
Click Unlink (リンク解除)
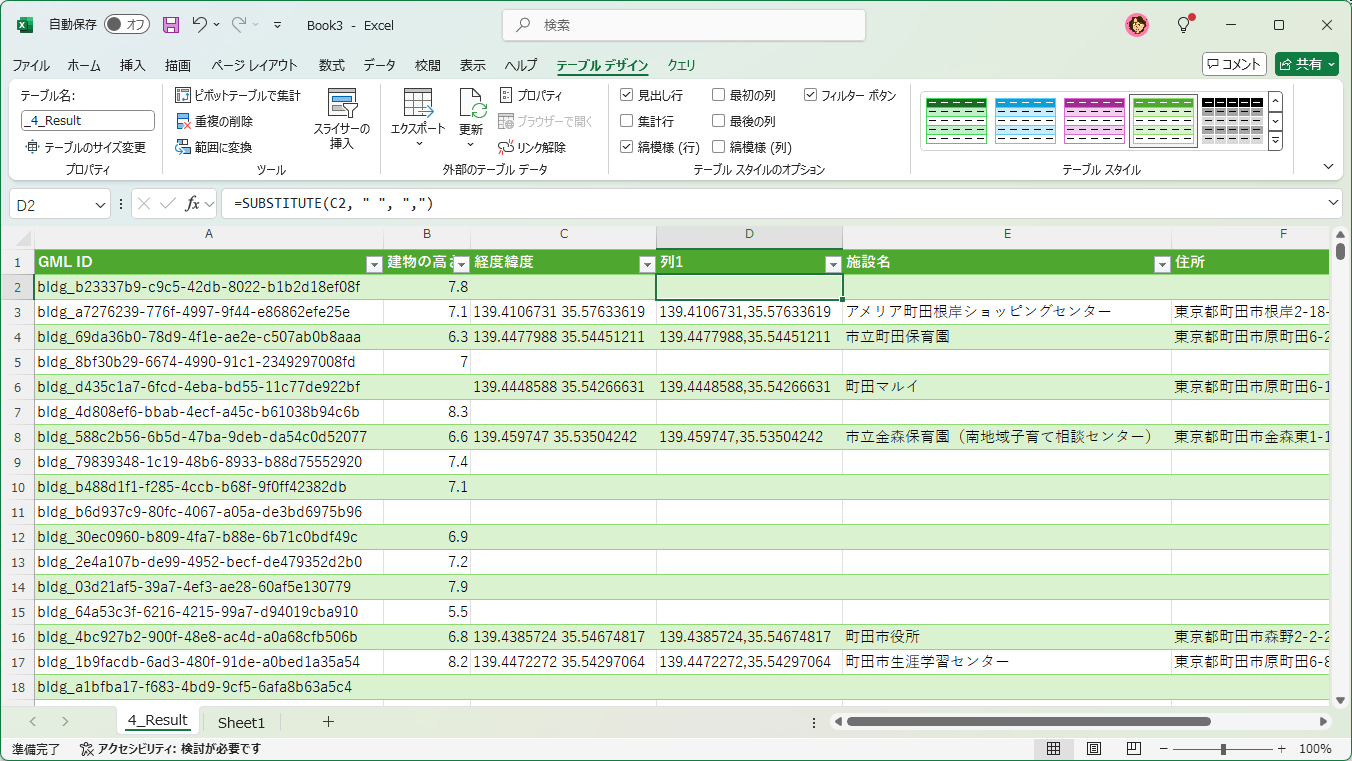532,147
